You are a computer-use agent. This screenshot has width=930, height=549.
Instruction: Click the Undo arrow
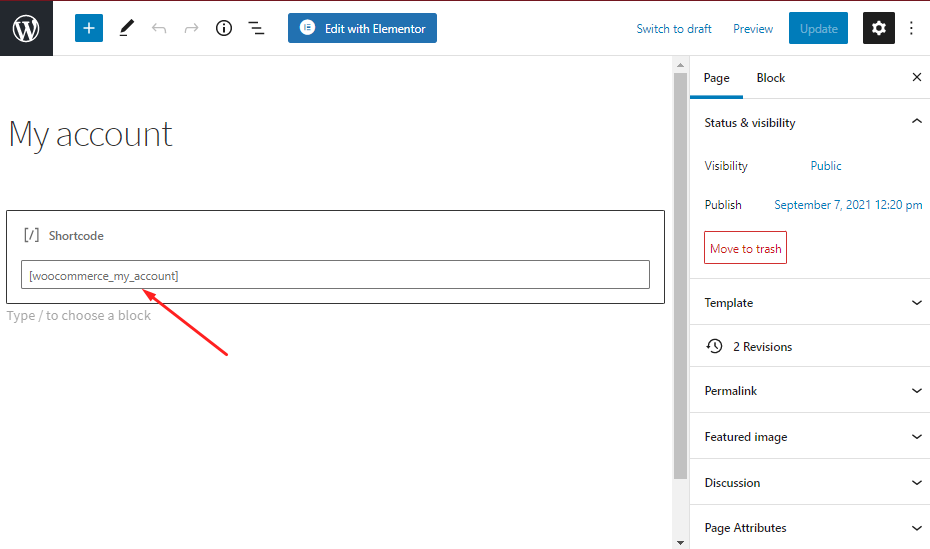159,28
